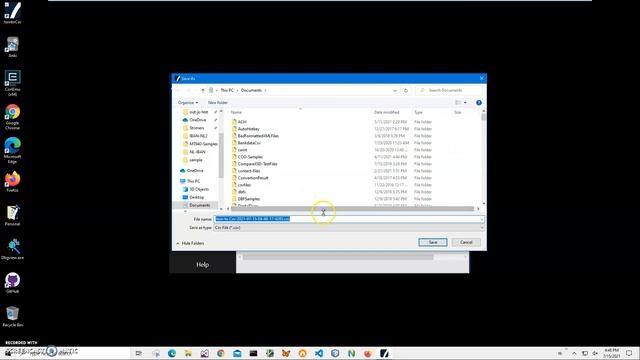Refresh the Documents folder listing

406,90
